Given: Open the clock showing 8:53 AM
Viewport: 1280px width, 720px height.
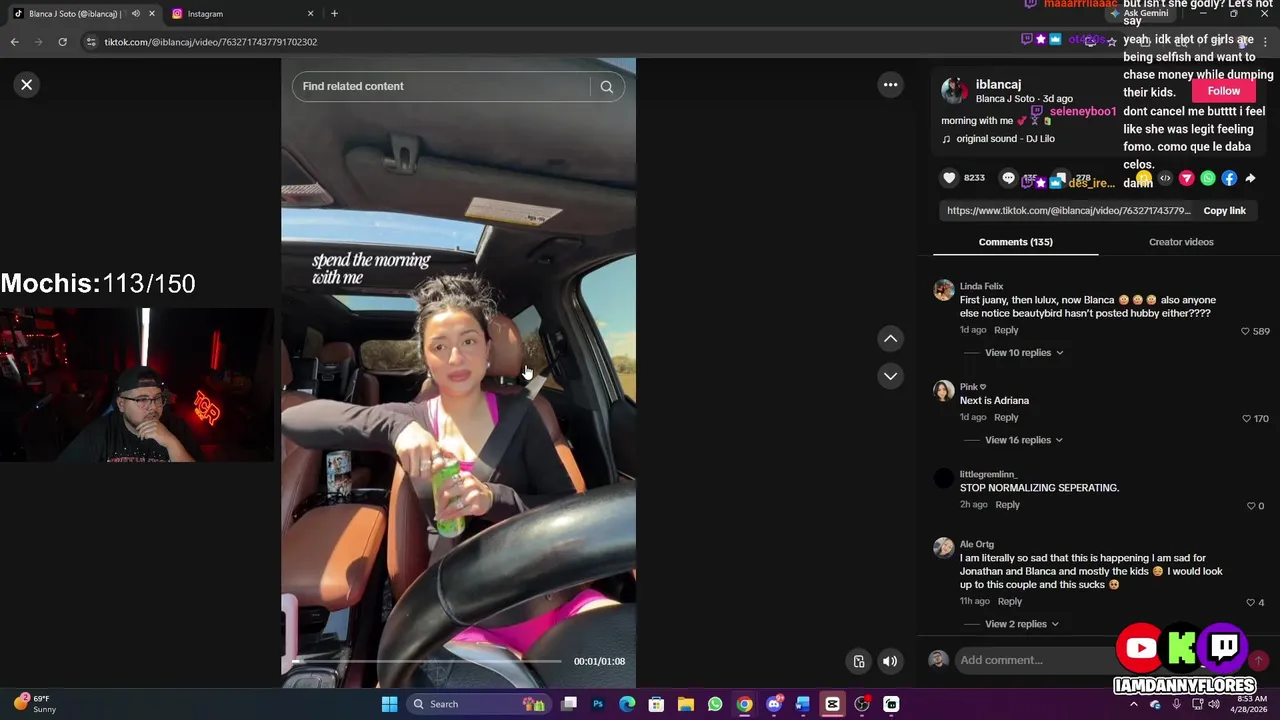Looking at the screenshot, I should coord(1251,704).
